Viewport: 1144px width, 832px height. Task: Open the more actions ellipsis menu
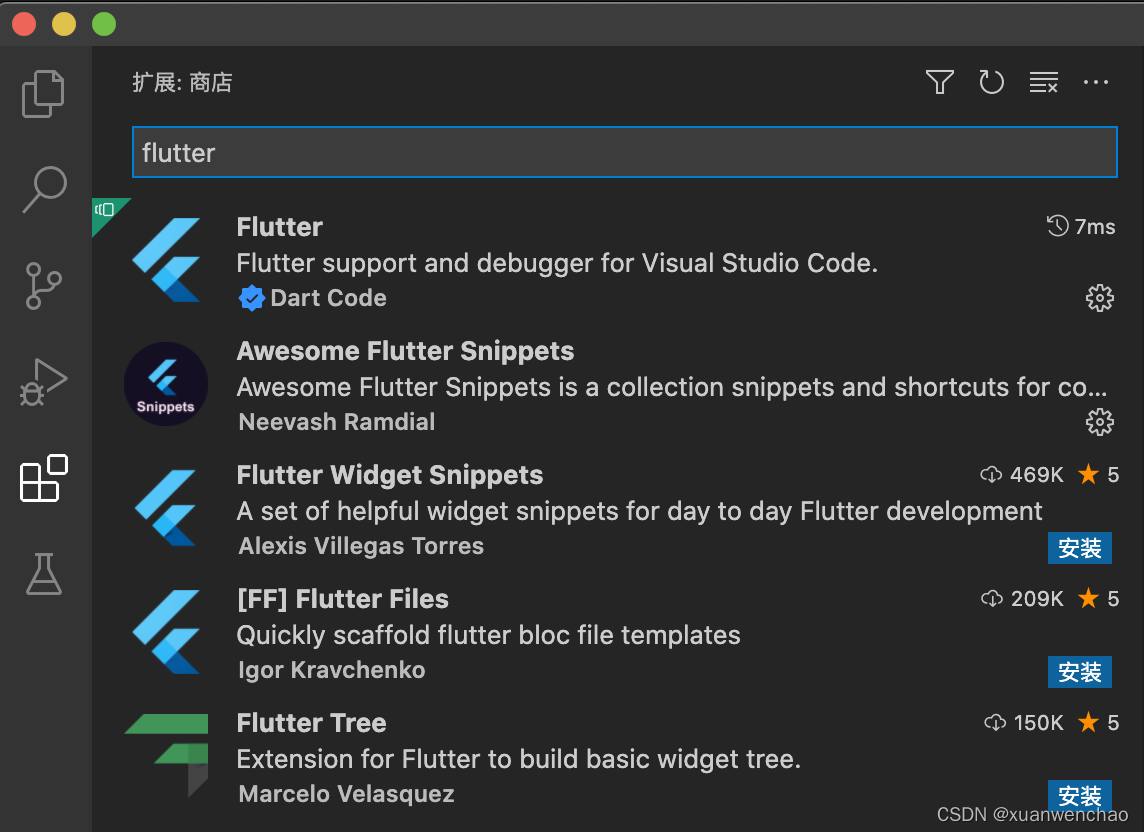[1096, 82]
